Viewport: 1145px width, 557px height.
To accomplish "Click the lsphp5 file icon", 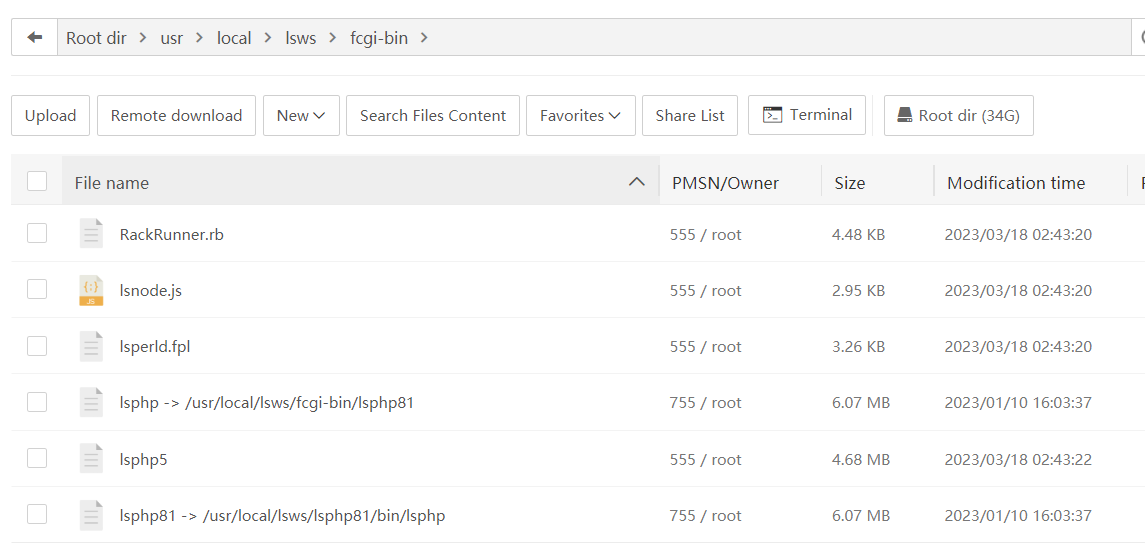I will point(91,460).
